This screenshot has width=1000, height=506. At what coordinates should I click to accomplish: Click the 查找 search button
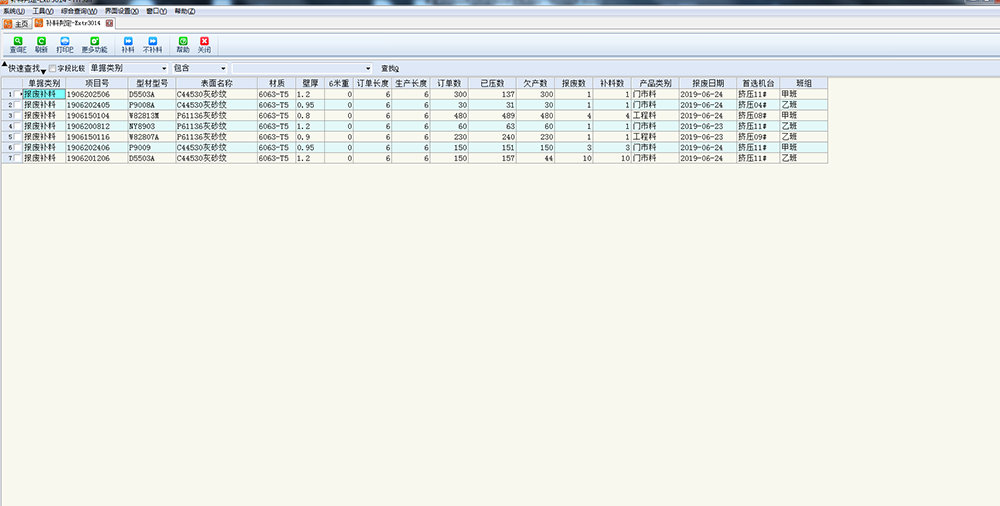click(x=389, y=68)
